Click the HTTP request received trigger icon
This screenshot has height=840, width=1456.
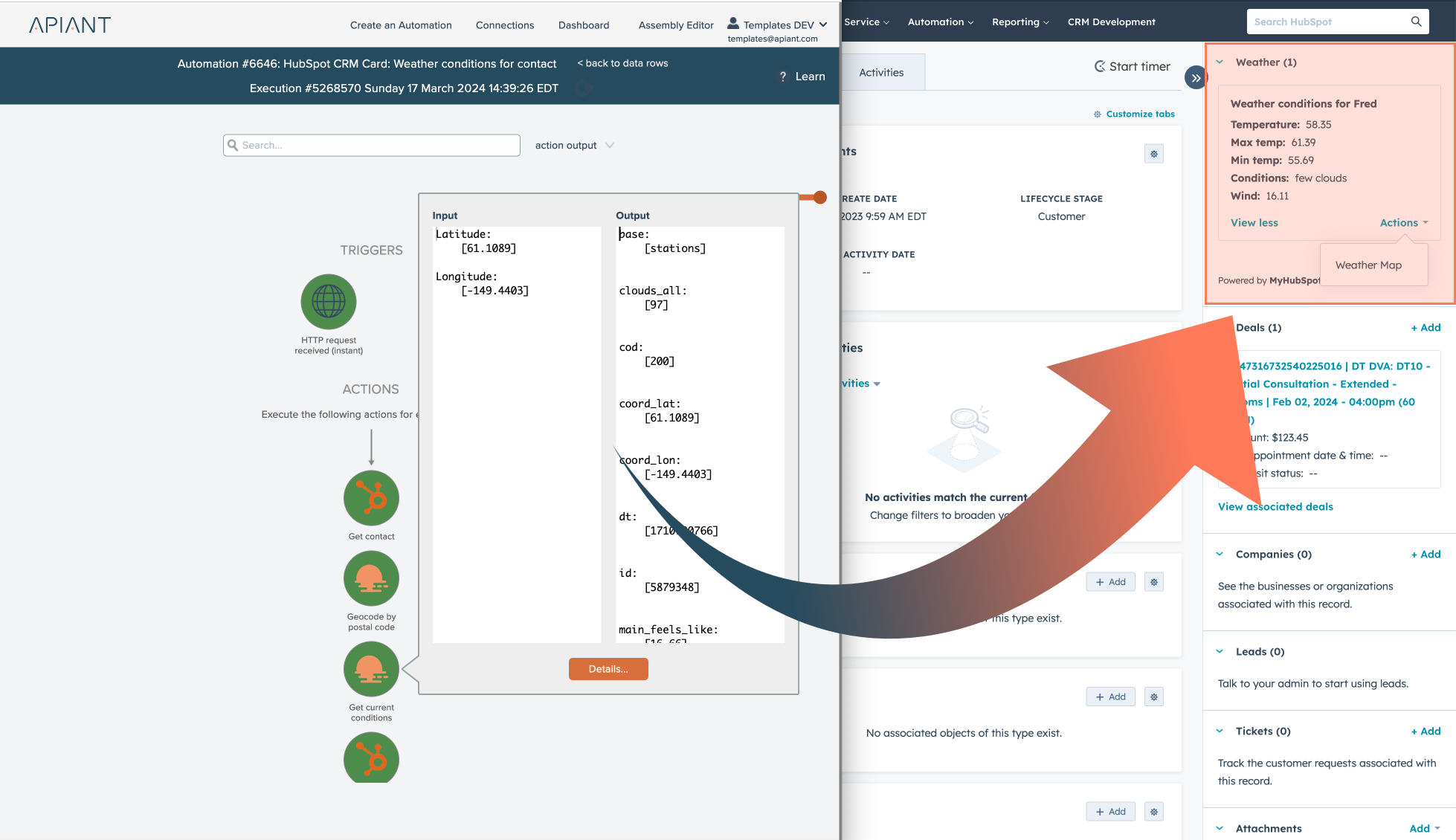328,302
